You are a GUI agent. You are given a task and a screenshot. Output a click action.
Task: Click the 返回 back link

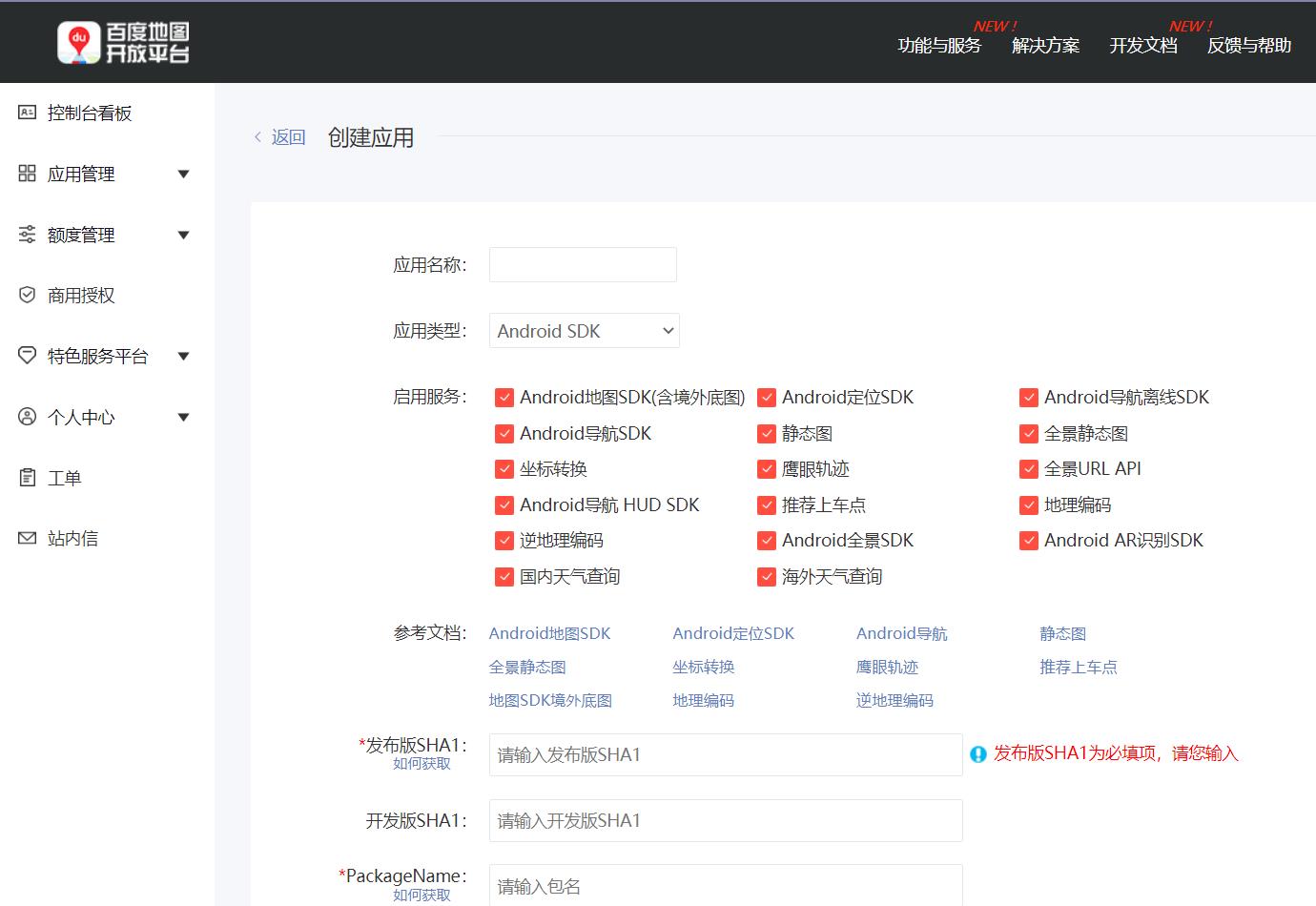point(288,137)
